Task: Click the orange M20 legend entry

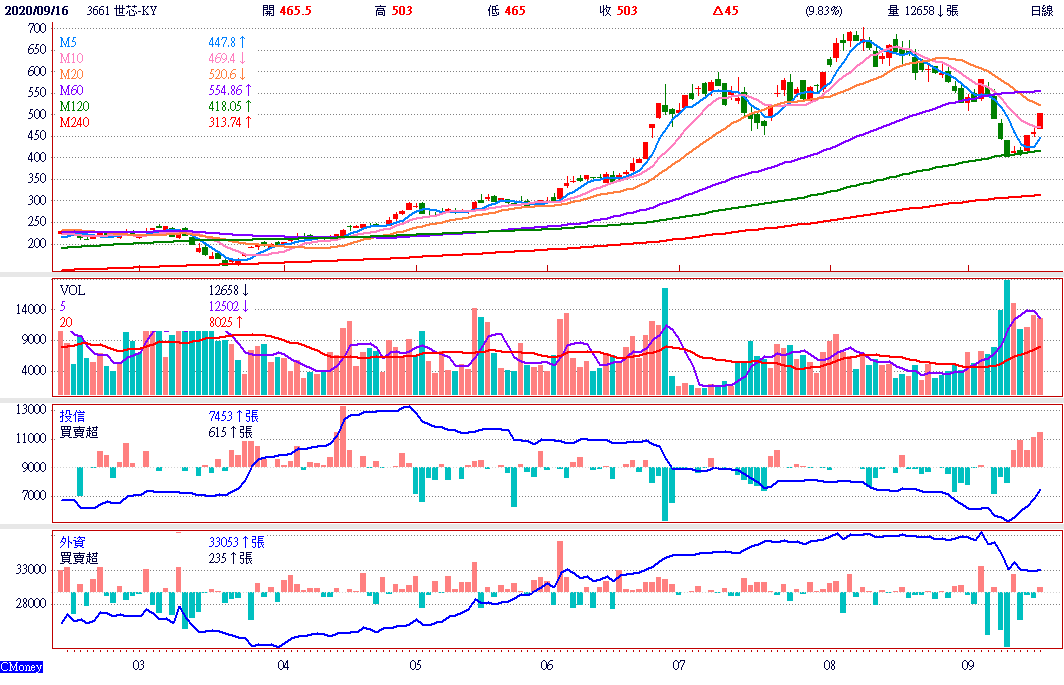Action: pos(70,74)
